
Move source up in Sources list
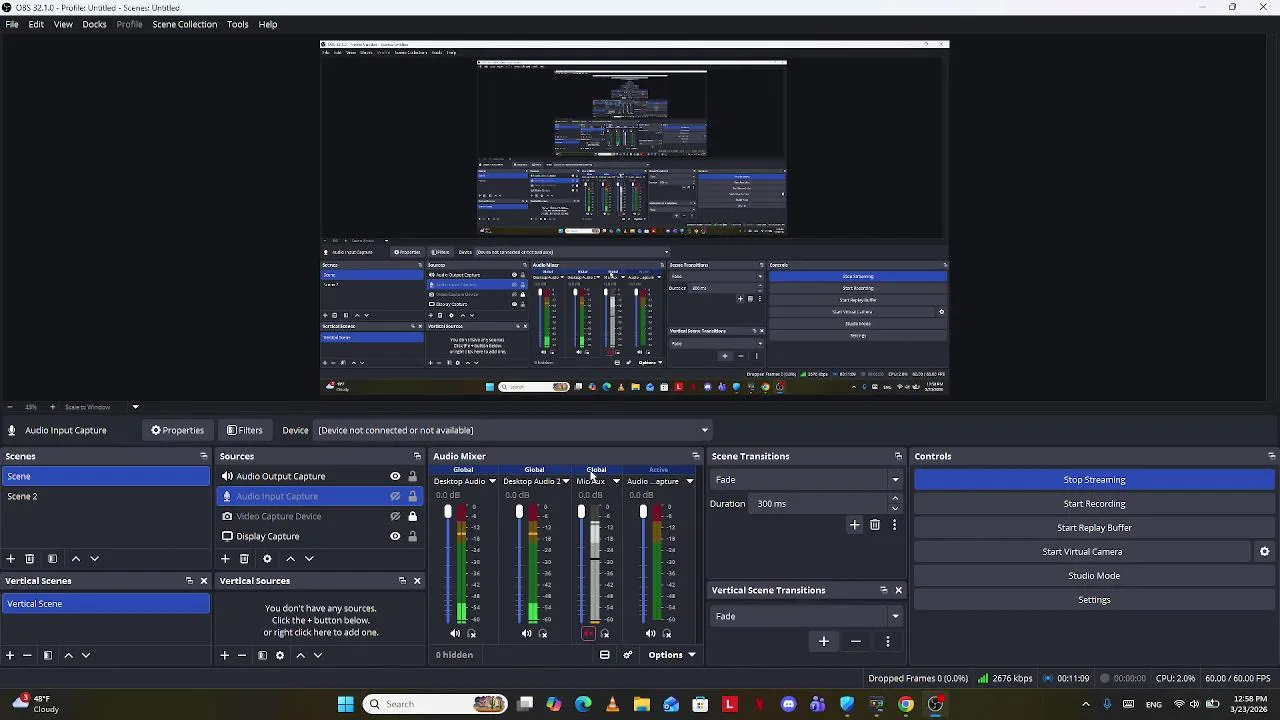pyautogui.click(x=290, y=559)
